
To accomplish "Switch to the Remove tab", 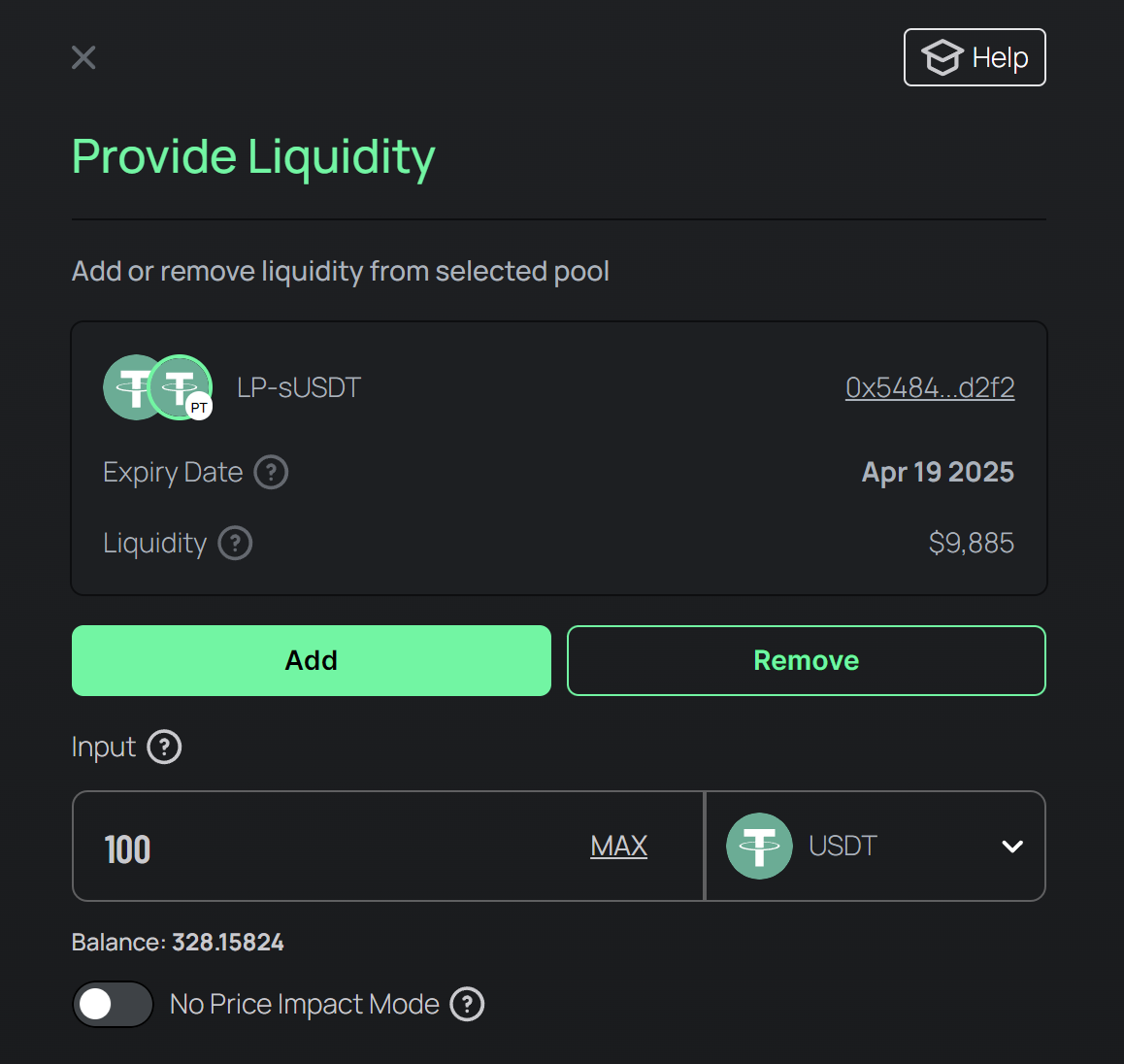I will (806, 660).
